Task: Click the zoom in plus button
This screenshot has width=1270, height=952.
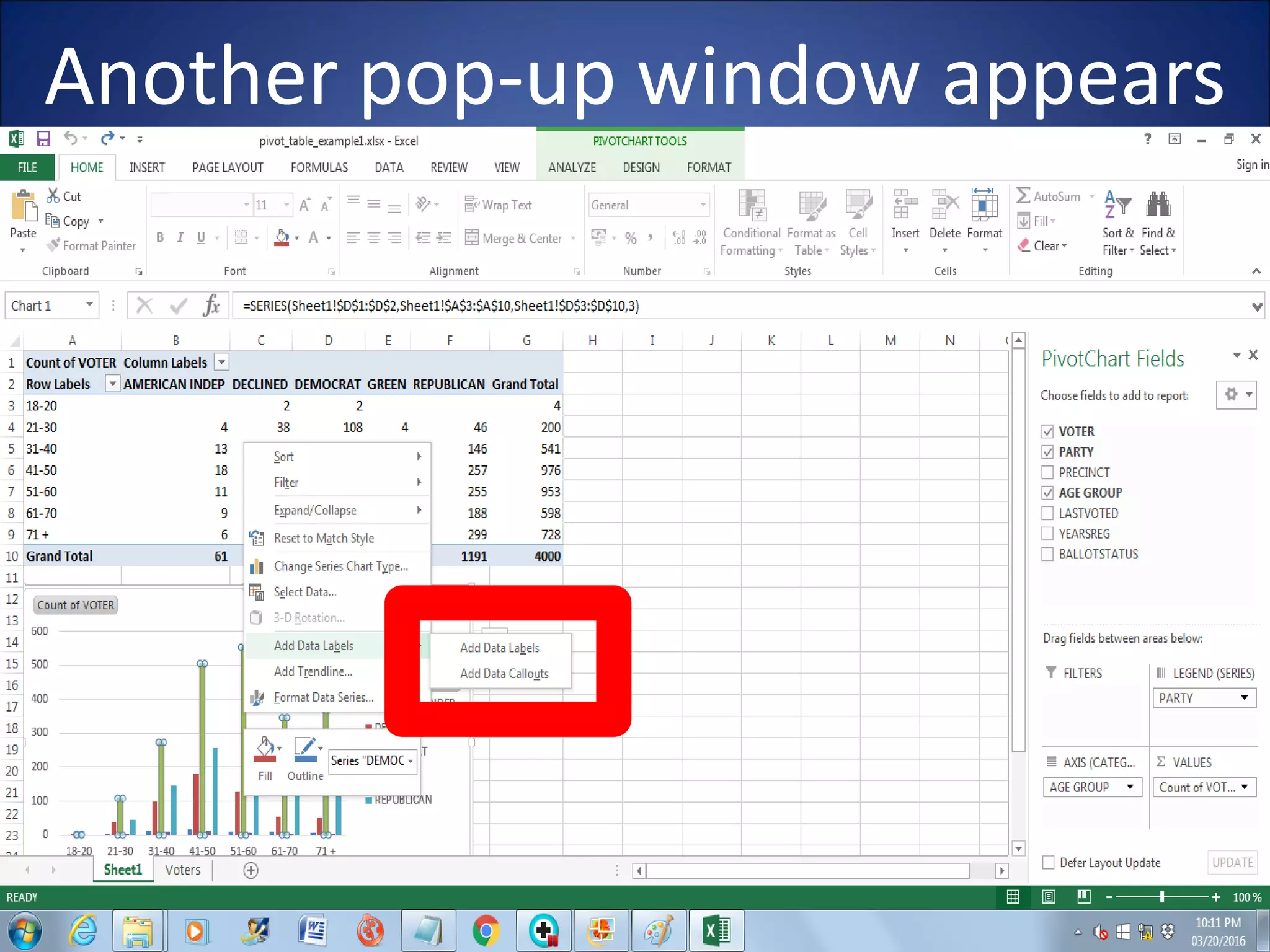Action: (1216, 897)
